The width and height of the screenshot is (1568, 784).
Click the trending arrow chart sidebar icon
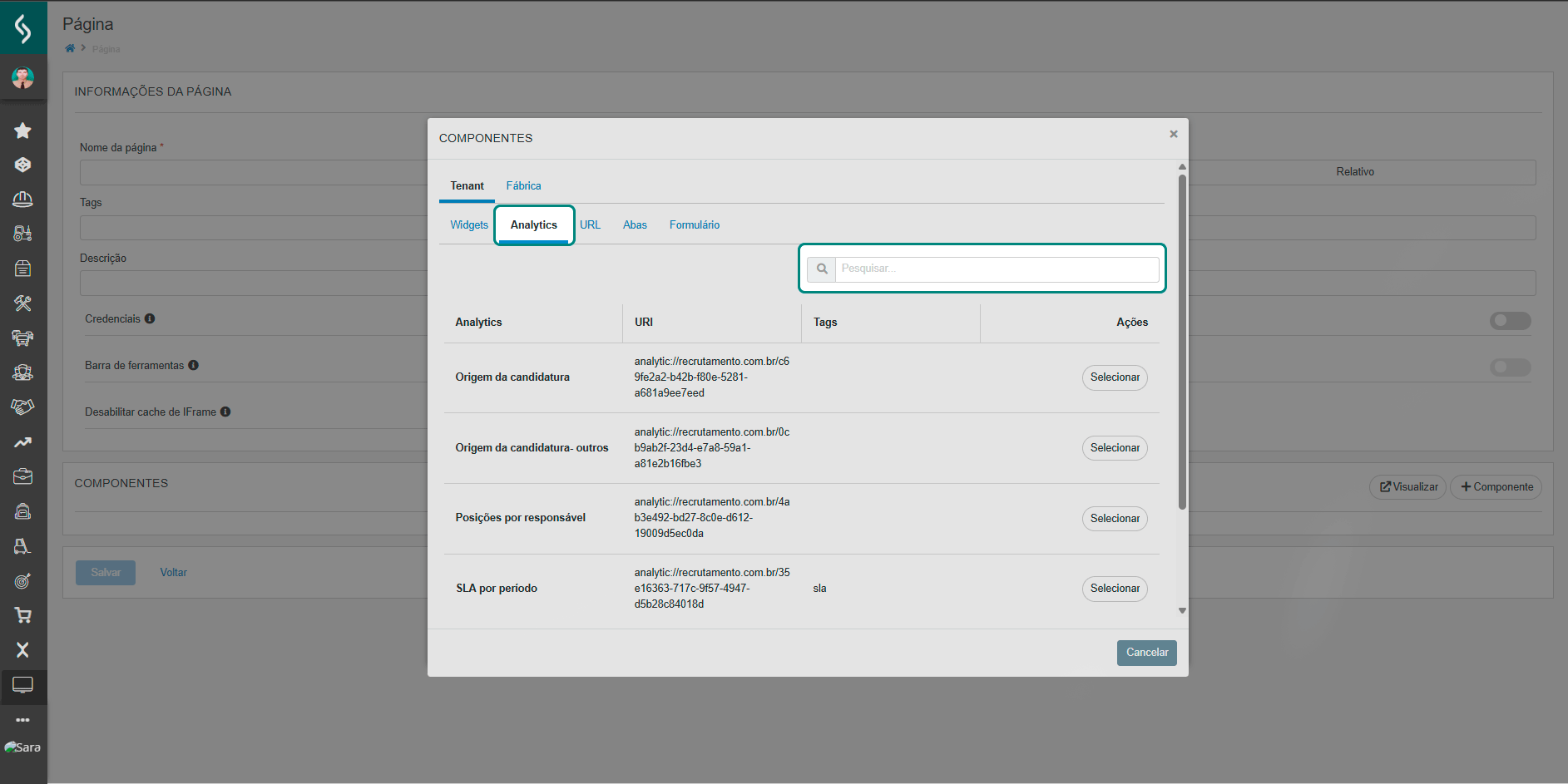(x=22, y=442)
